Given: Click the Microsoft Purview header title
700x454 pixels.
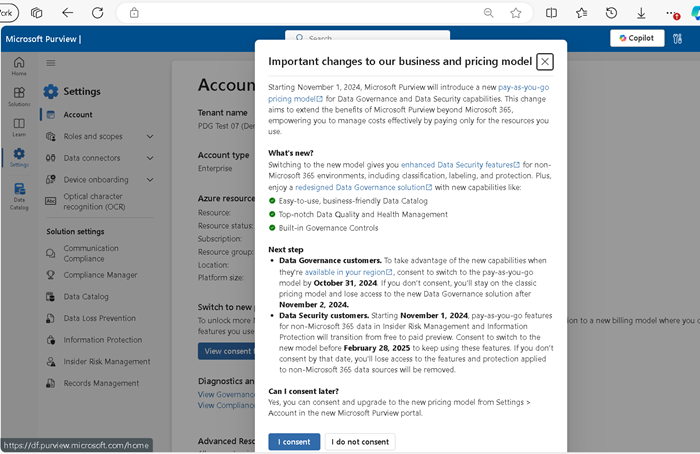Looking at the screenshot, I should click(41, 39).
